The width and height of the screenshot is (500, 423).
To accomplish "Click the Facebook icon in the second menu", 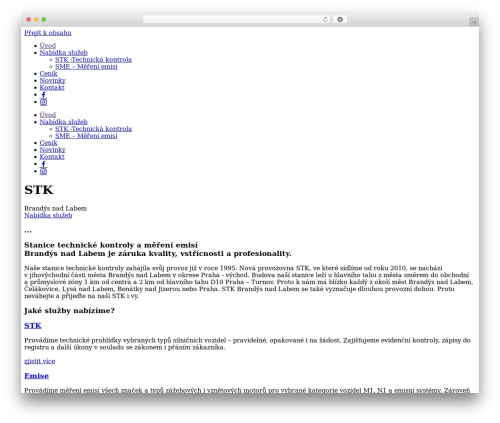I will (43, 164).
